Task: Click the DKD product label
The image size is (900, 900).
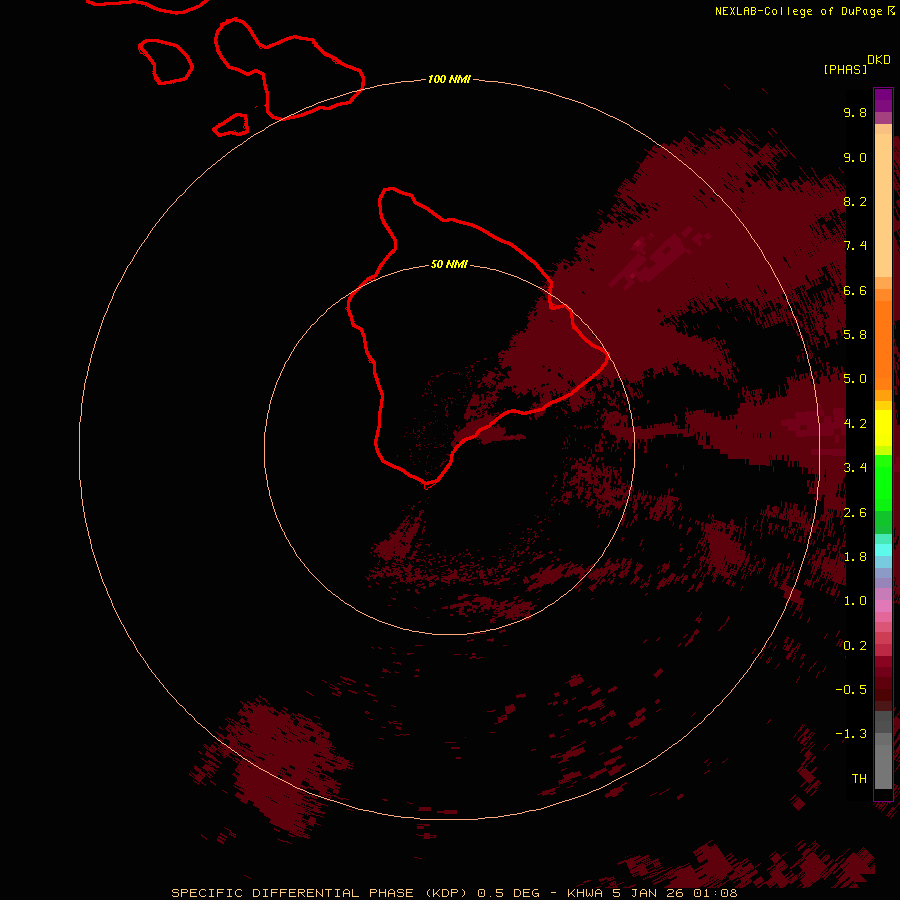Action: coord(878,59)
